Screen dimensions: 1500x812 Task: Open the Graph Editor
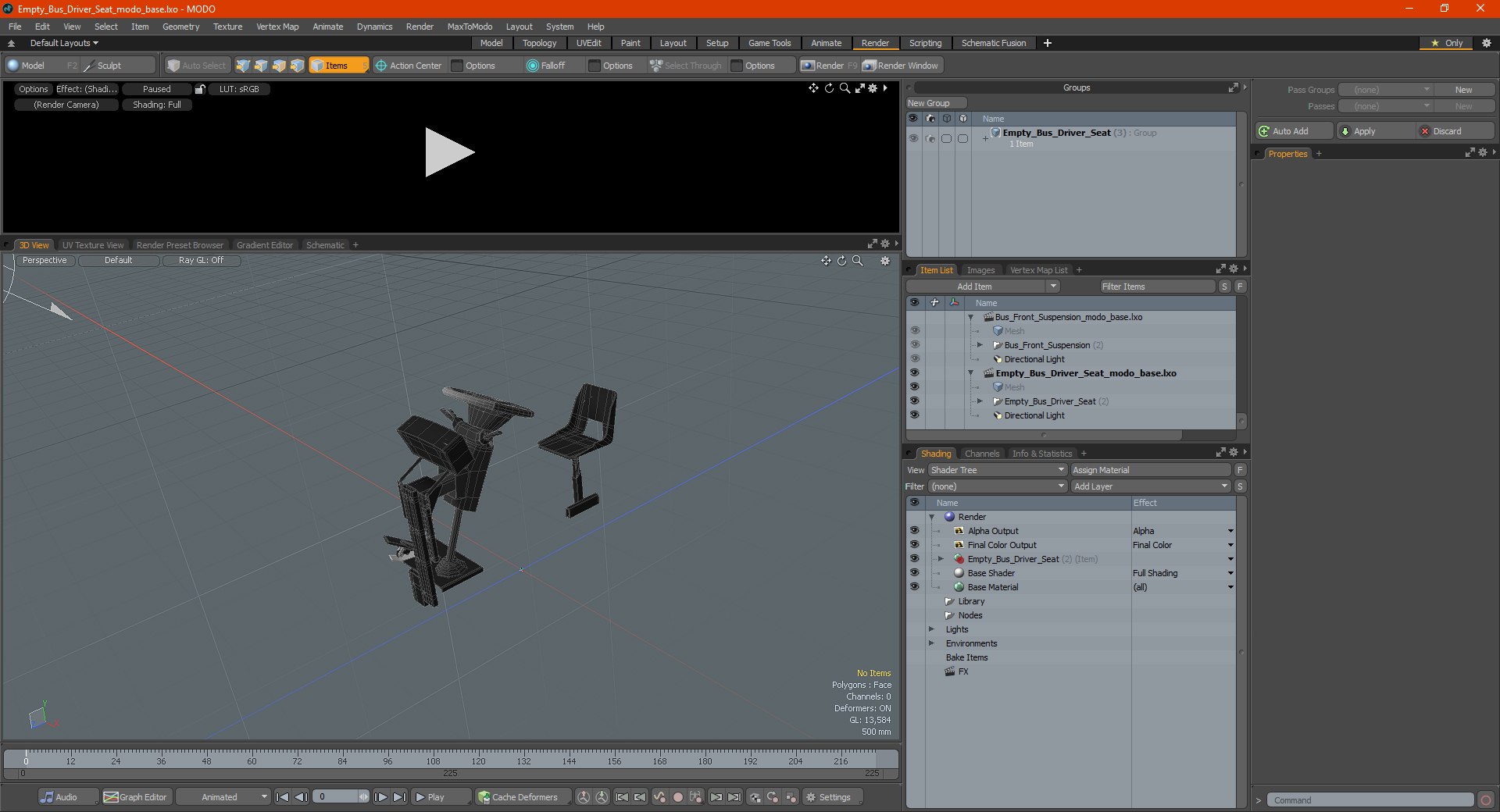point(135,797)
